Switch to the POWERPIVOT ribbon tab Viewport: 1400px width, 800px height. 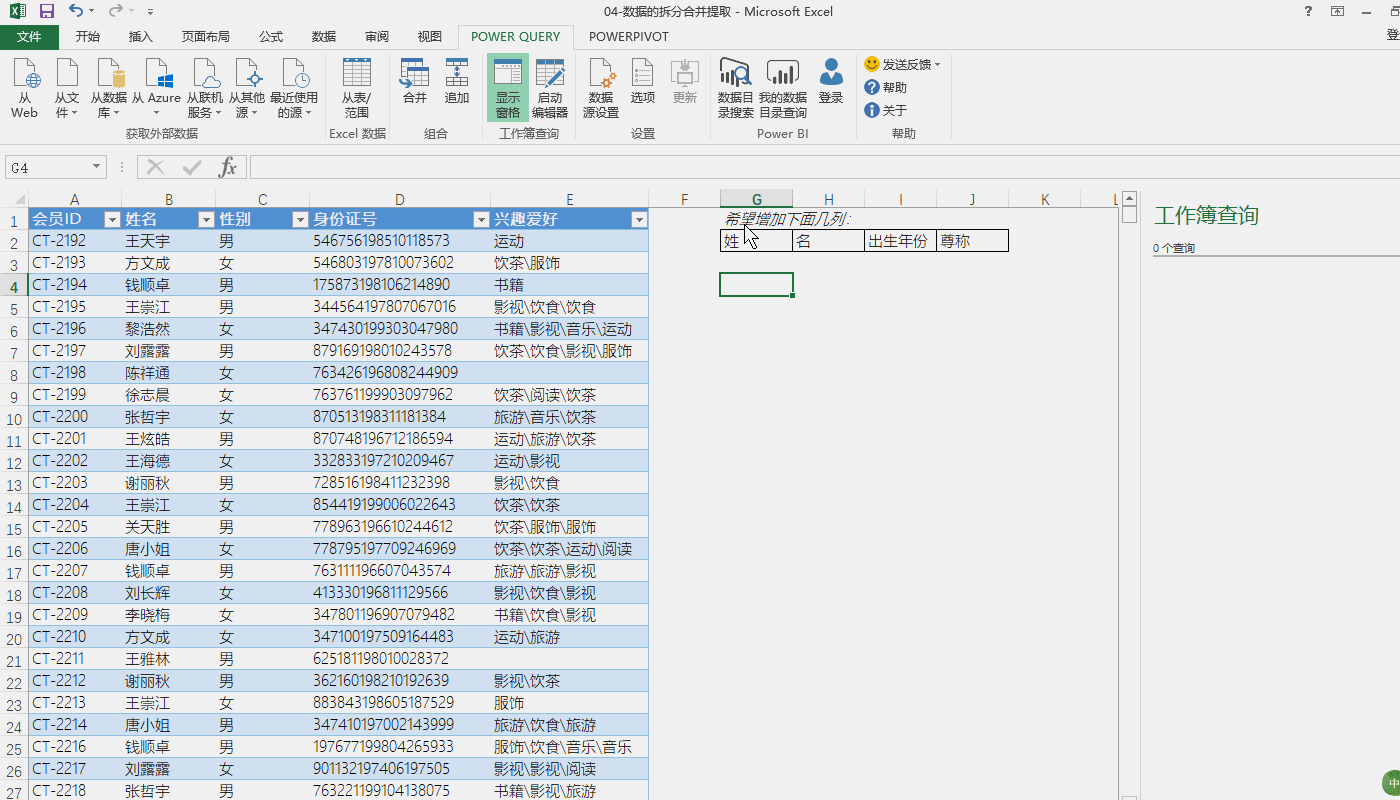tap(628, 36)
